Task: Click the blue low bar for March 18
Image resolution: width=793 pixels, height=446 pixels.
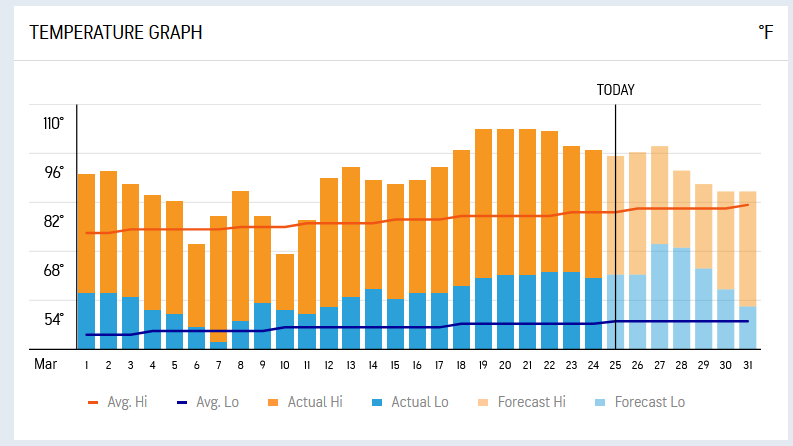Action: point(461,318)
